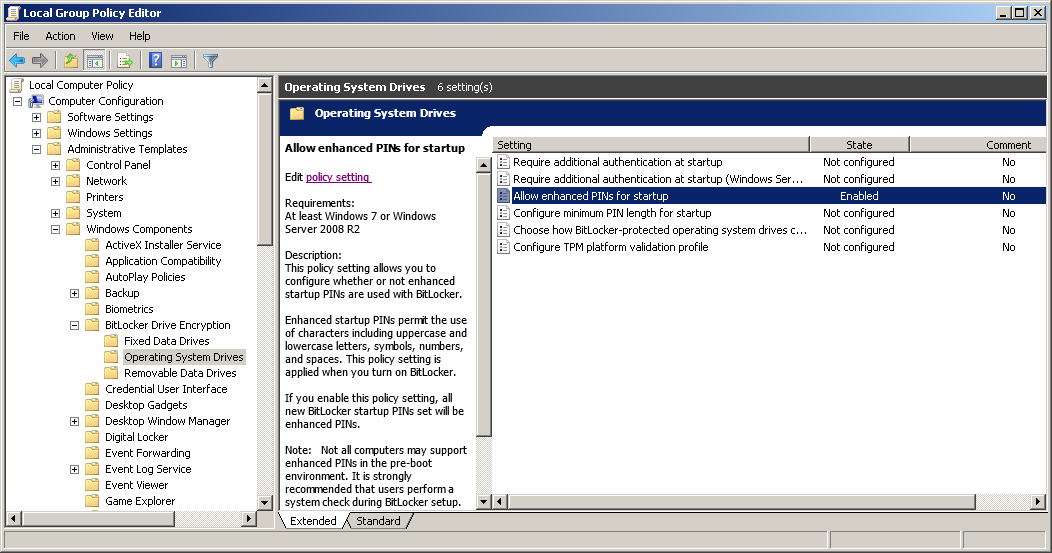The image size is (1052, 553).
Task: Expand the Control Panel node
Action: [x=56, y=165]
